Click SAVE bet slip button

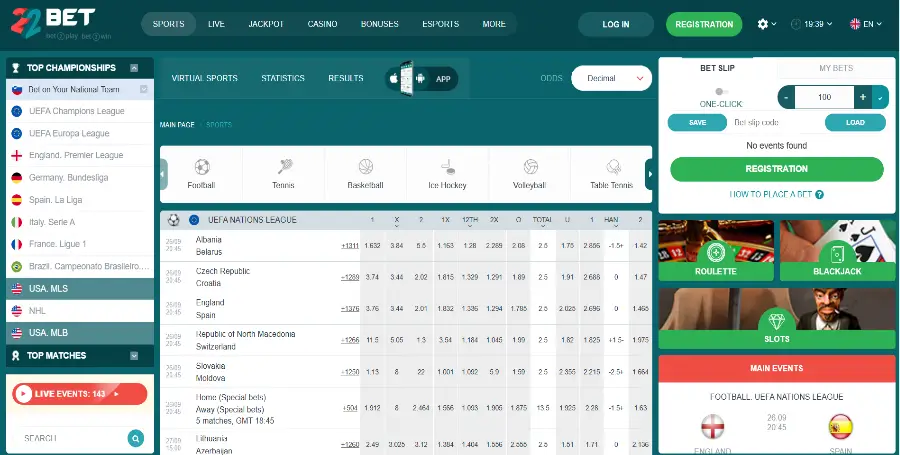pyautogui.click(x=697, y=123)
